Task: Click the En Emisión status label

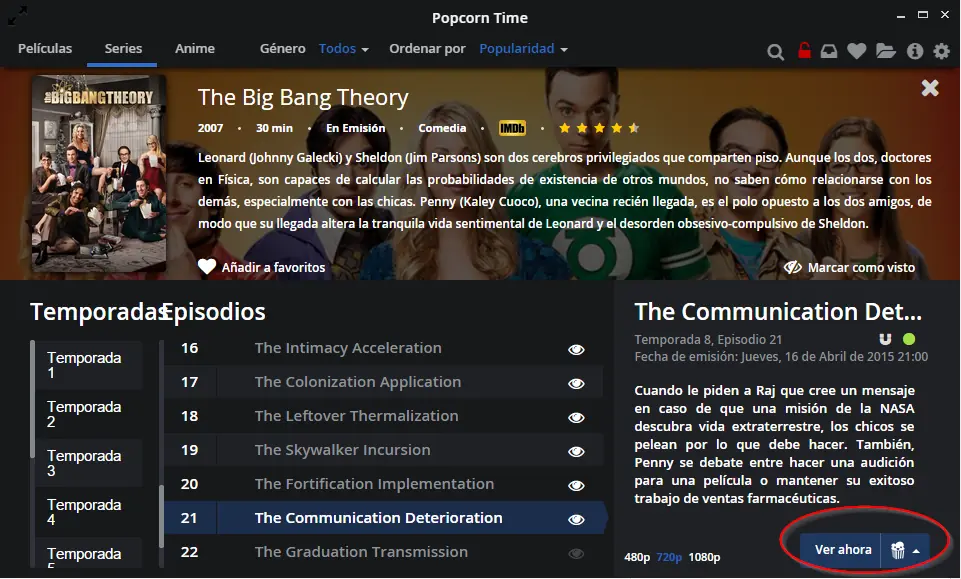Action: [x=355, y=128]
